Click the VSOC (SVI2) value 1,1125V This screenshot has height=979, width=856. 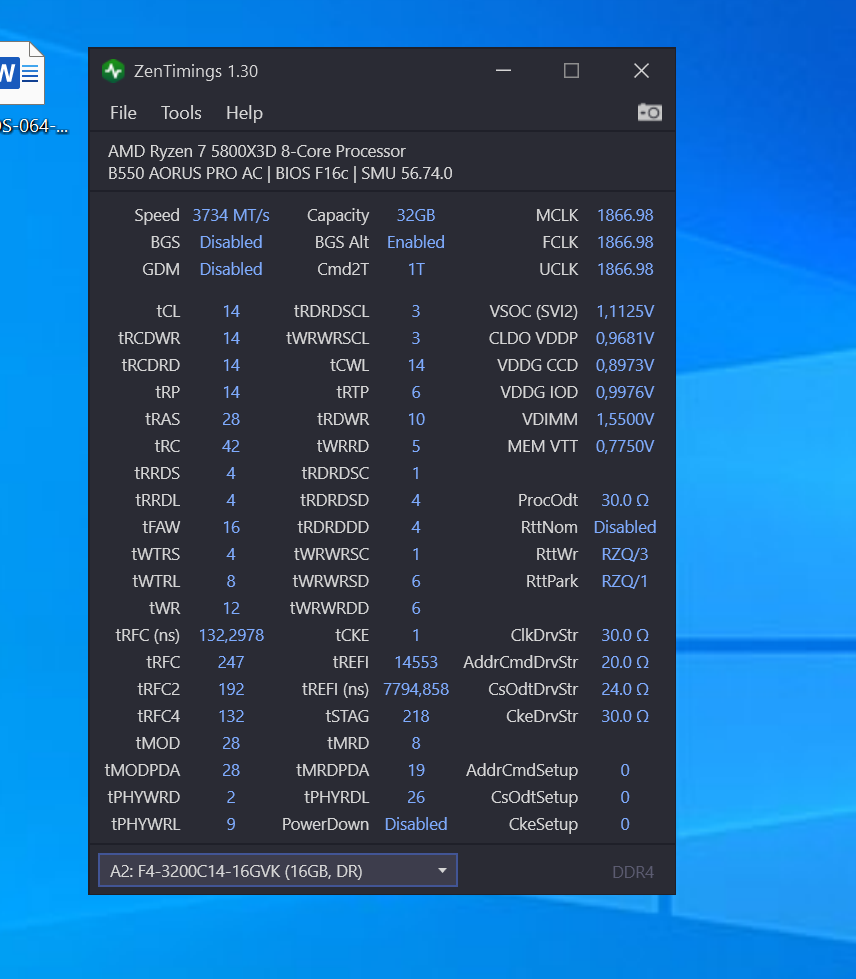click(625, 311)
